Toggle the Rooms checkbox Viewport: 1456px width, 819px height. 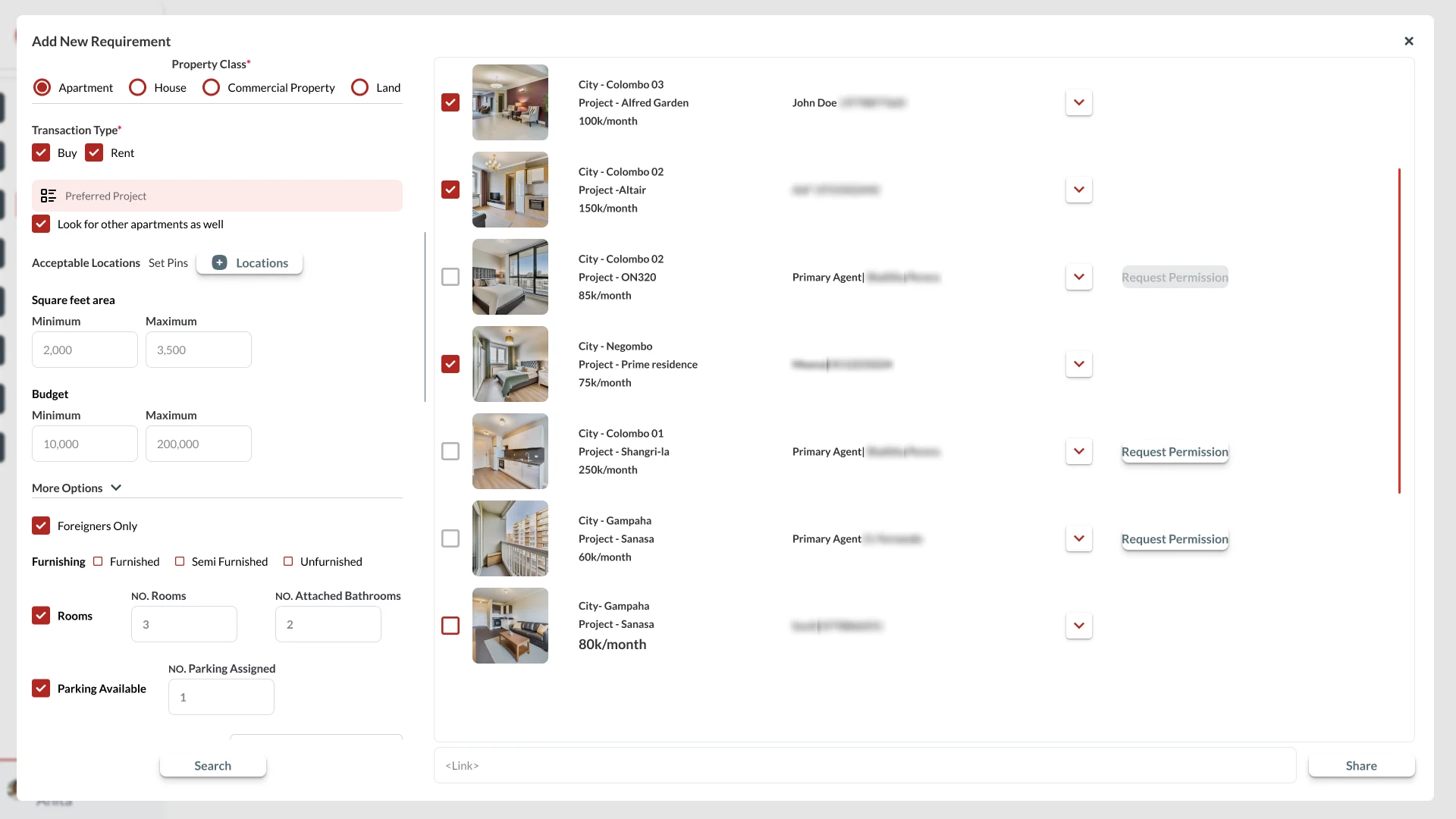coord(41,615)
